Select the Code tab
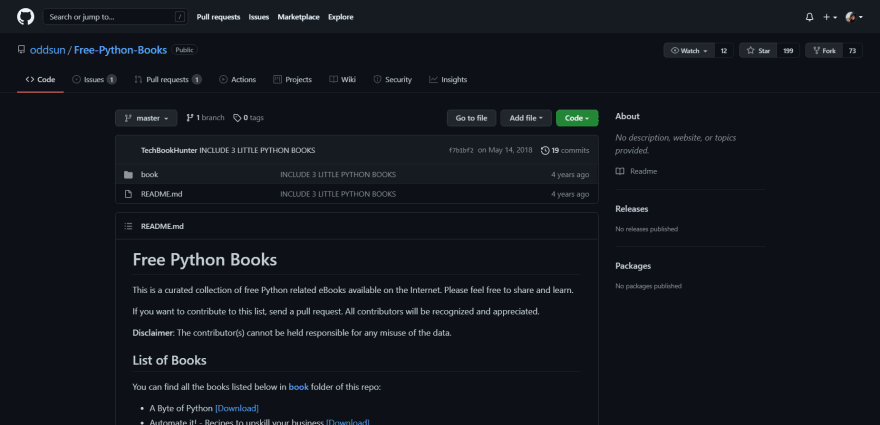 40,80
